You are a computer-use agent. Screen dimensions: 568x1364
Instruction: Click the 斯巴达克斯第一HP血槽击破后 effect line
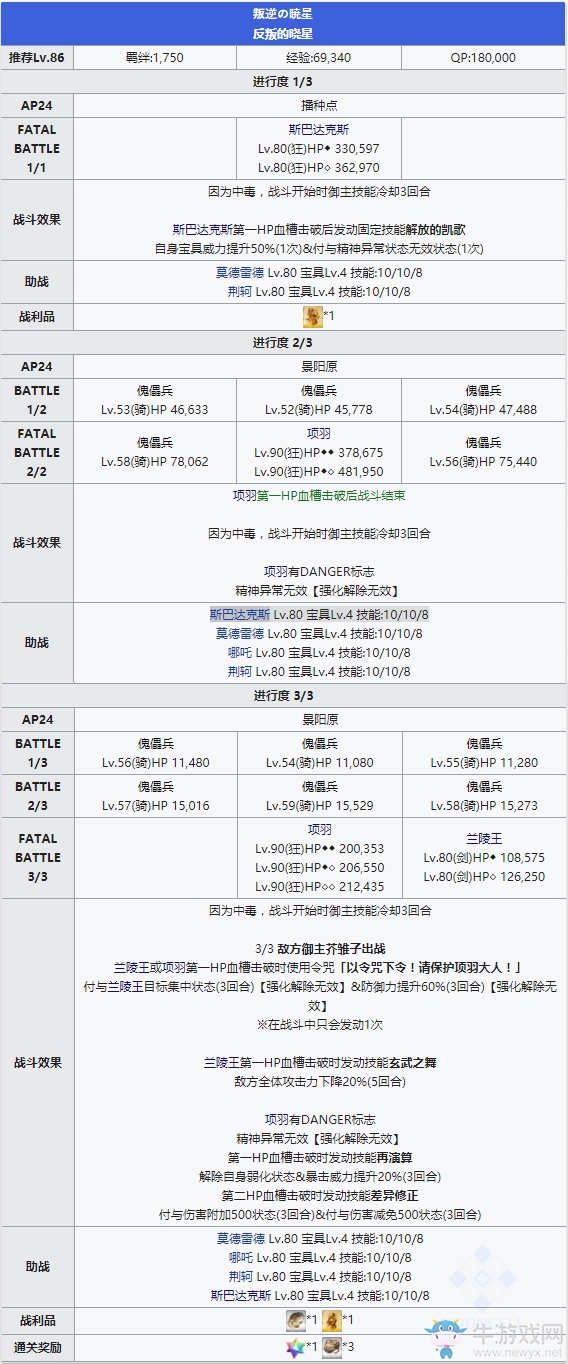[319, 228]
